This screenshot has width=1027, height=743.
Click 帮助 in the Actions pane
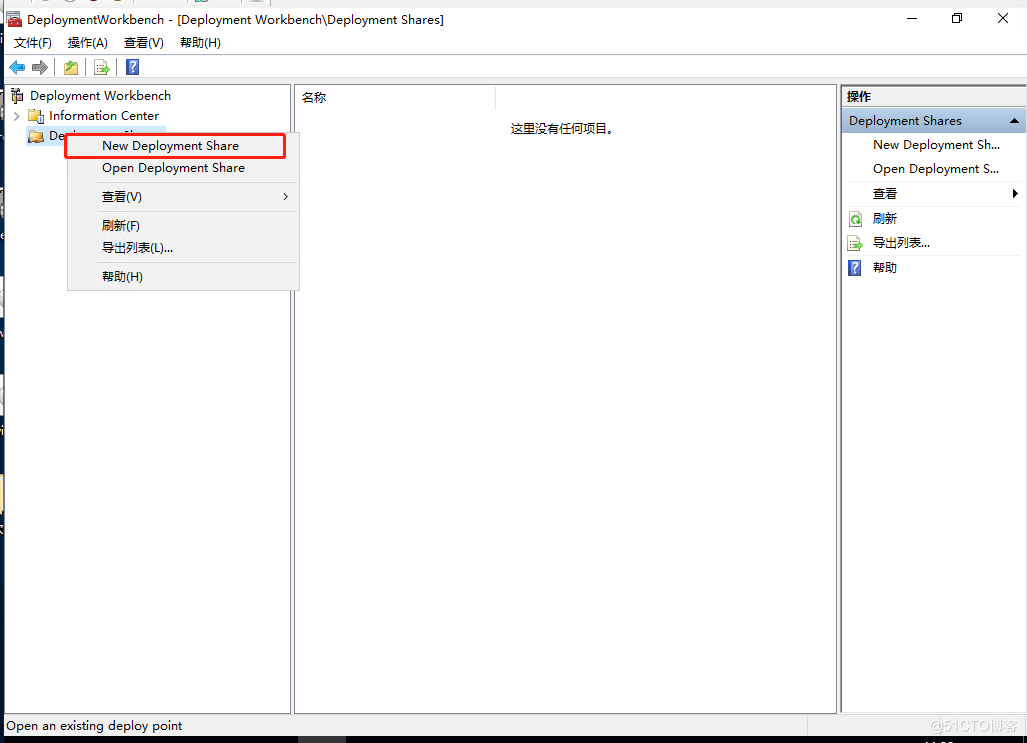[884, 267]
